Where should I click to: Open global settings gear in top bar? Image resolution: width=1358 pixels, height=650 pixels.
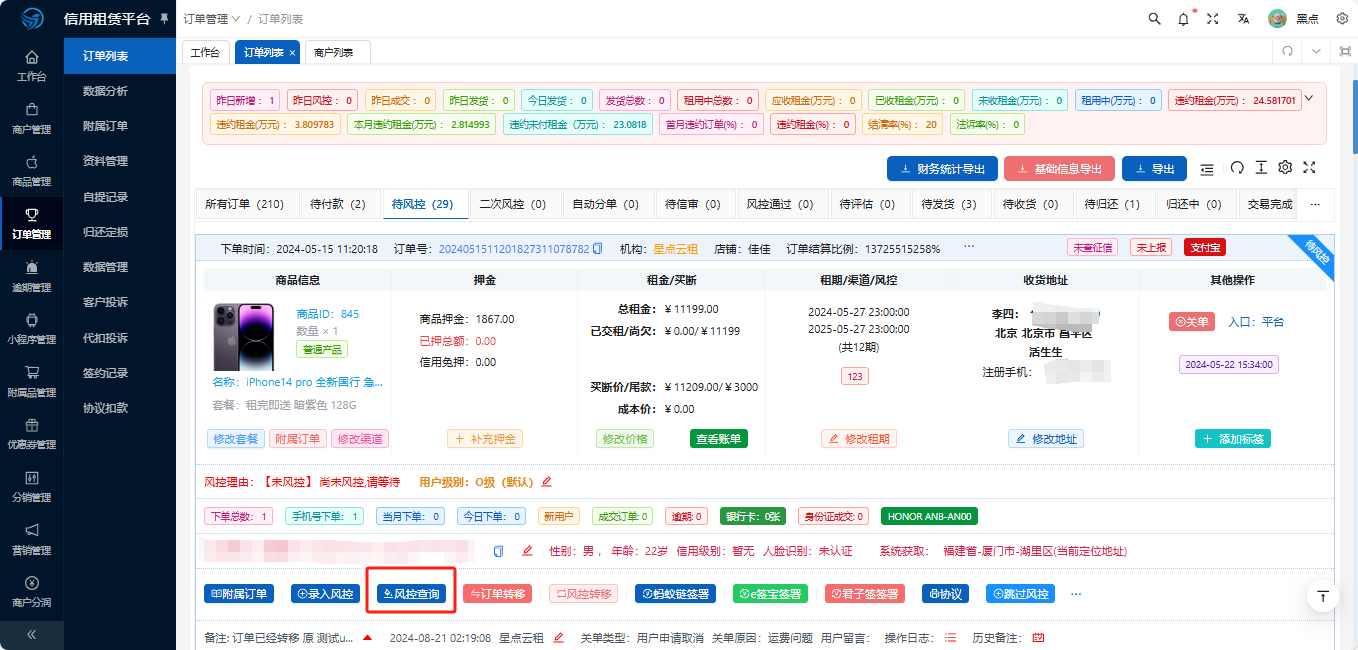tap(1342, 19)
